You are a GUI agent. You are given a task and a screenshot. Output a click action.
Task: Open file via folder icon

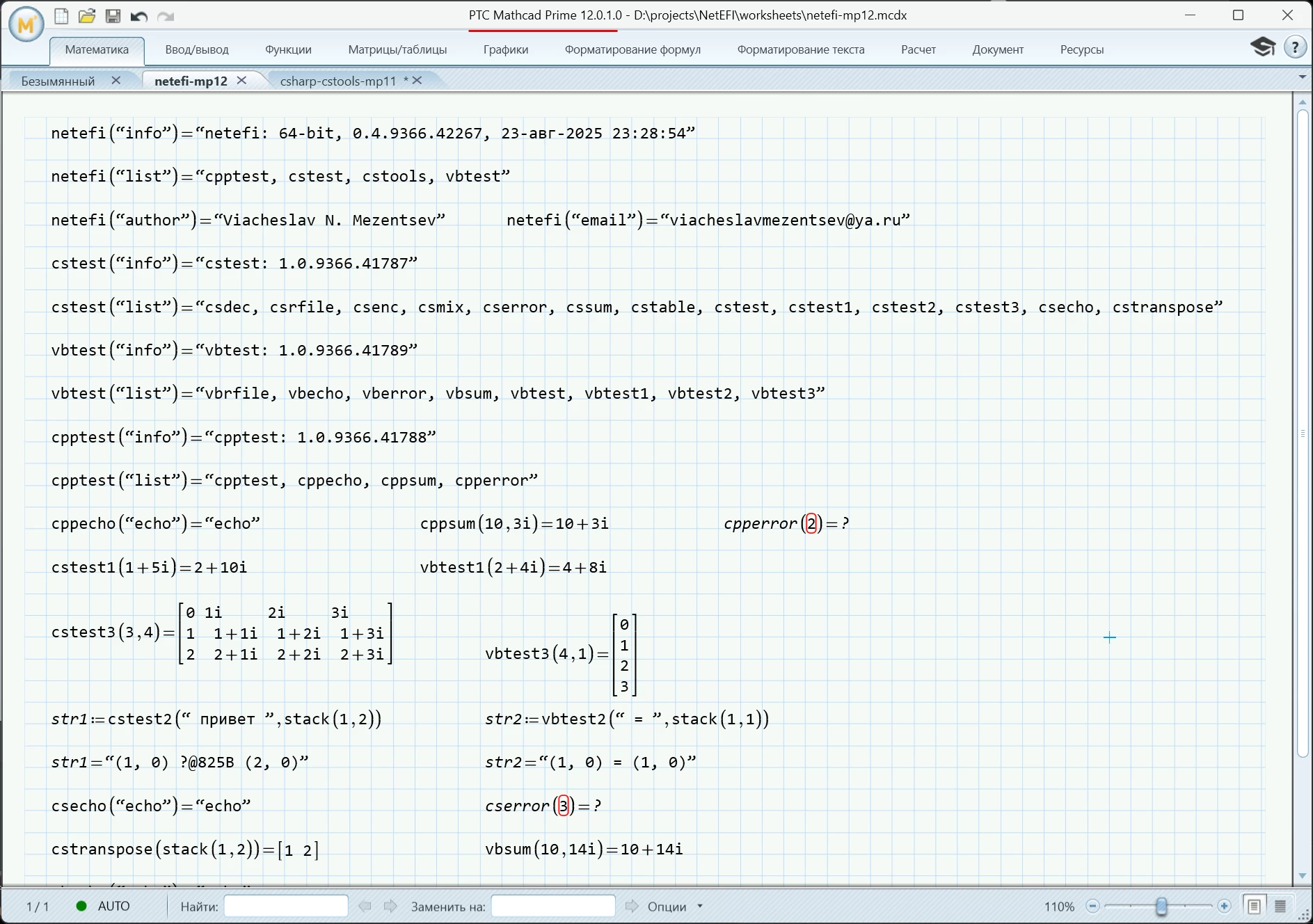click(x=87, y=16)
